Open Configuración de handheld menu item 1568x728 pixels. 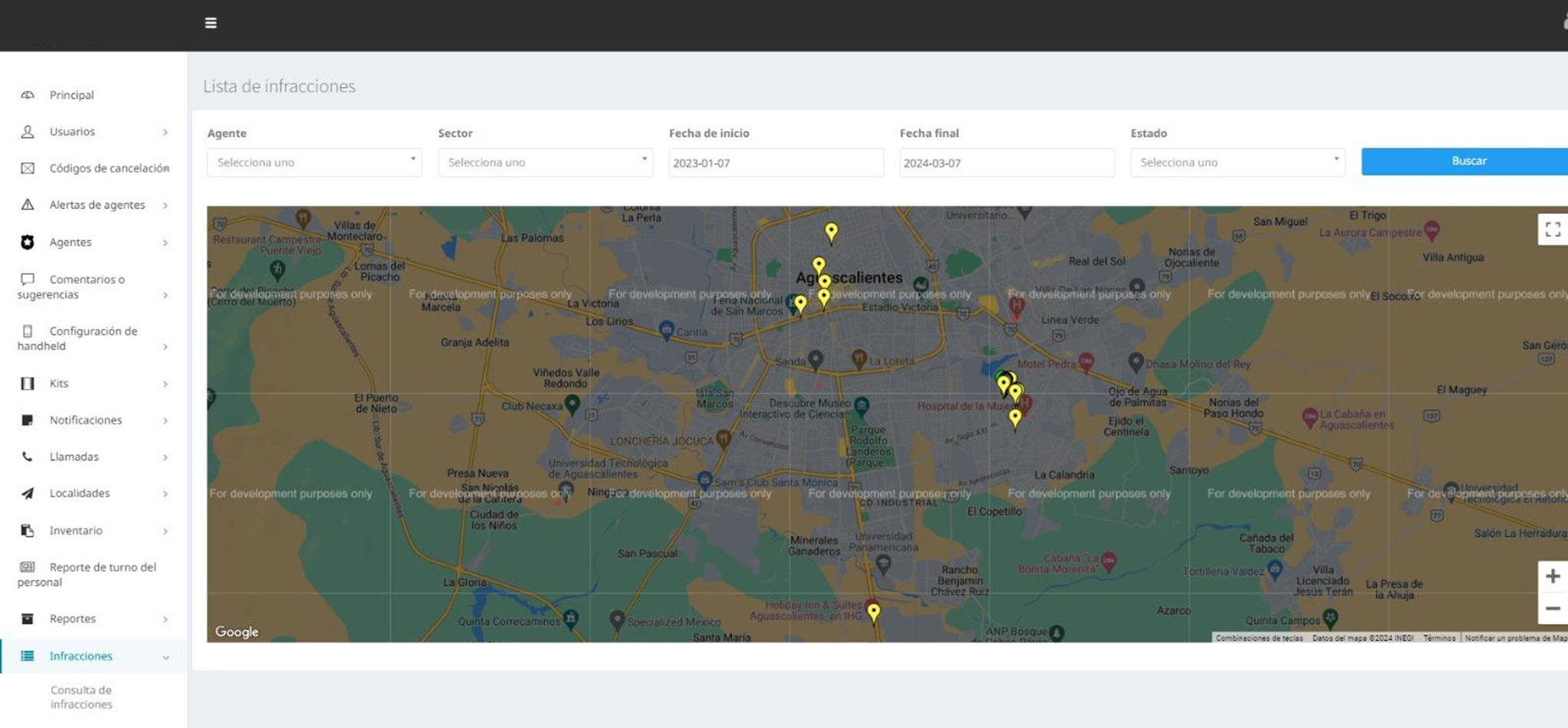93,338
